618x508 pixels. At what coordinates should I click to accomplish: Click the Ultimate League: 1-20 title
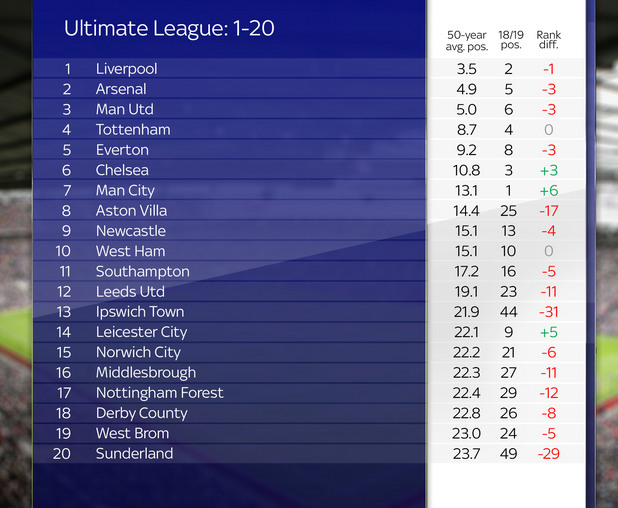tap(169, 29)
